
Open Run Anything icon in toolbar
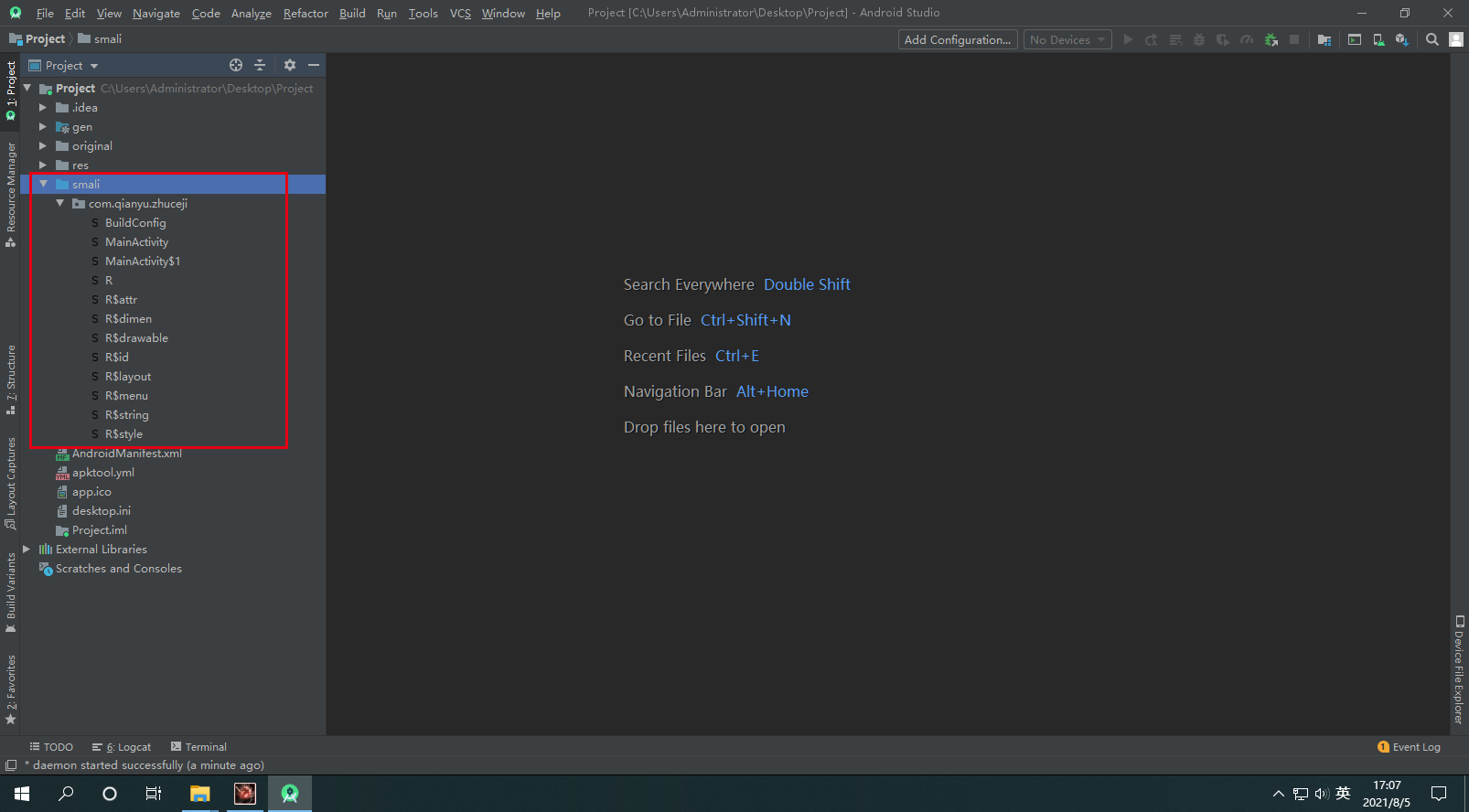pos(1355,39)
